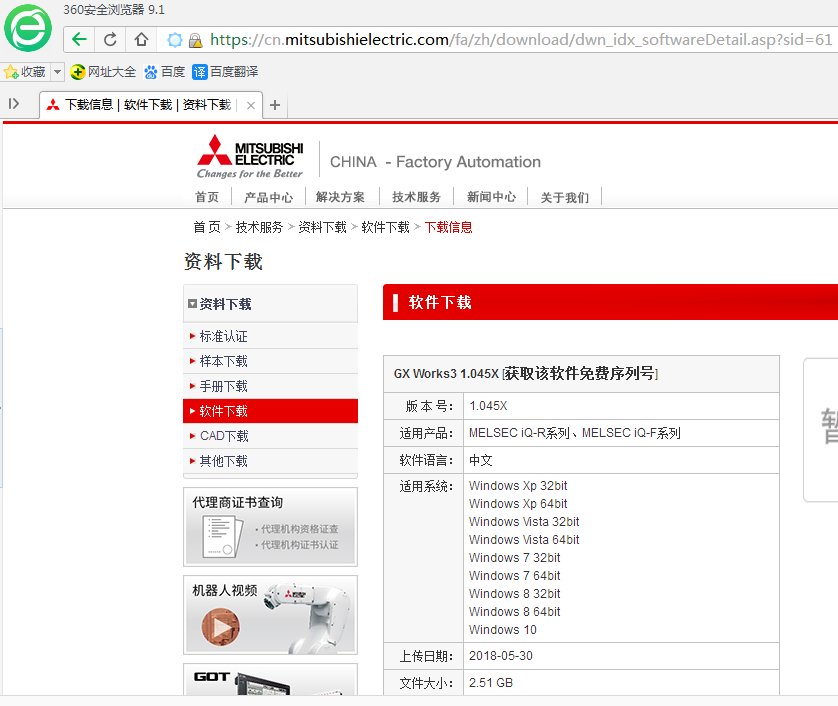Open the 产品中心 navigation menu

click(x=268, y=197)
